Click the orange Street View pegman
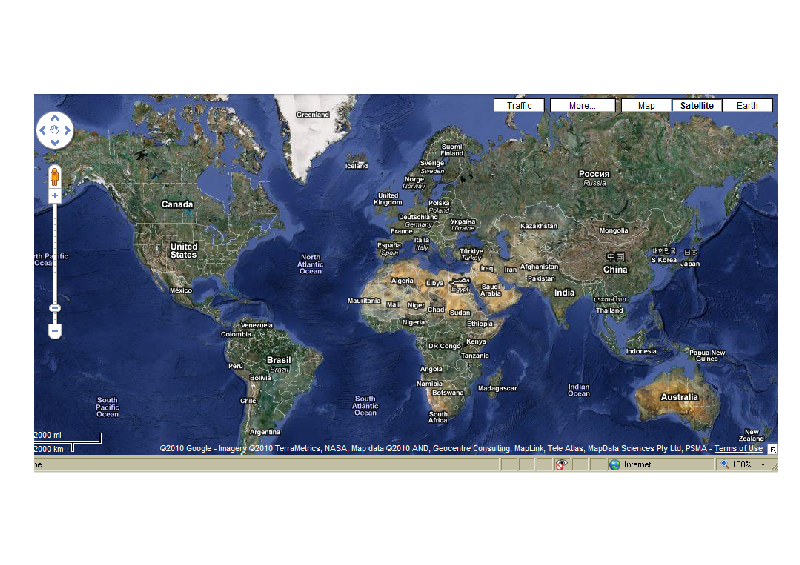 tap(55, 176)
